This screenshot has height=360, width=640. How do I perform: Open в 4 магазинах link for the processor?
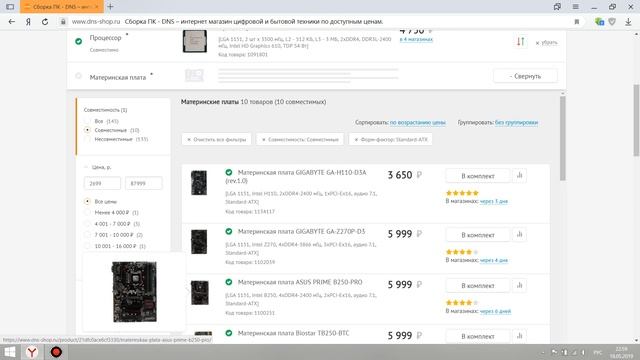(416, 39)
